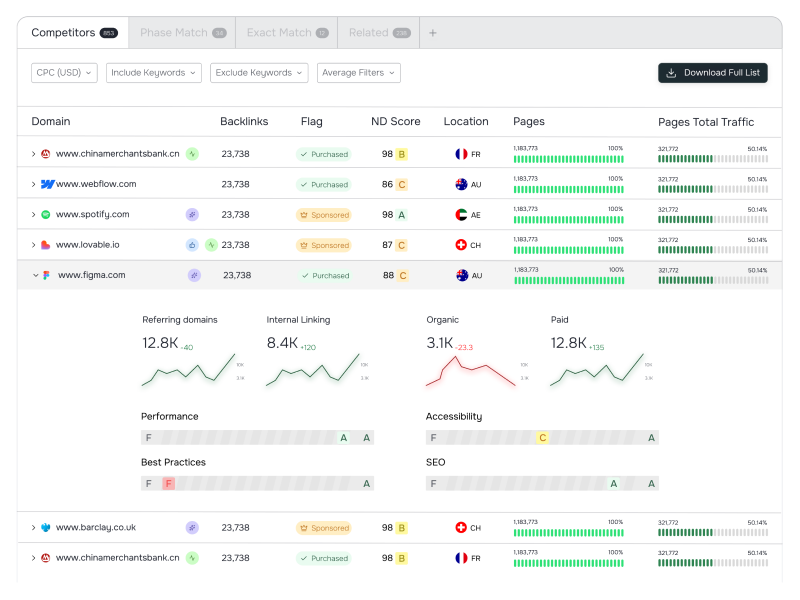Click Pages progress bar in webflow row
Image resolution: width=800 pixels, height=600 pixels.
tap(568, 190)
